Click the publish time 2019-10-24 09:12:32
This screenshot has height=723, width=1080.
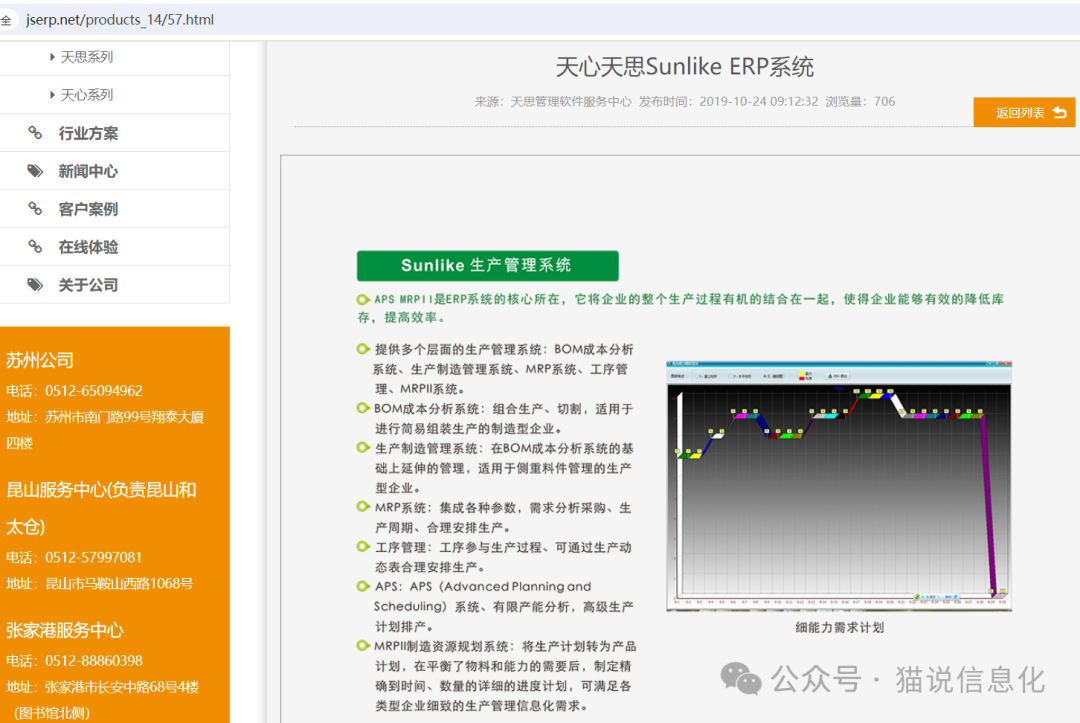(x=759, y=102)
